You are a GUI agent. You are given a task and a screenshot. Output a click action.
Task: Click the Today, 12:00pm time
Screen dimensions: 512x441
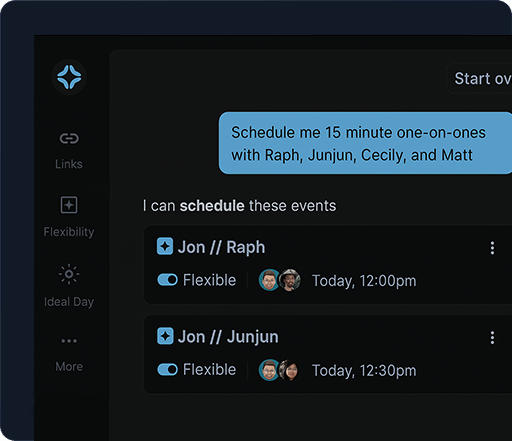(x=364, y=281)
